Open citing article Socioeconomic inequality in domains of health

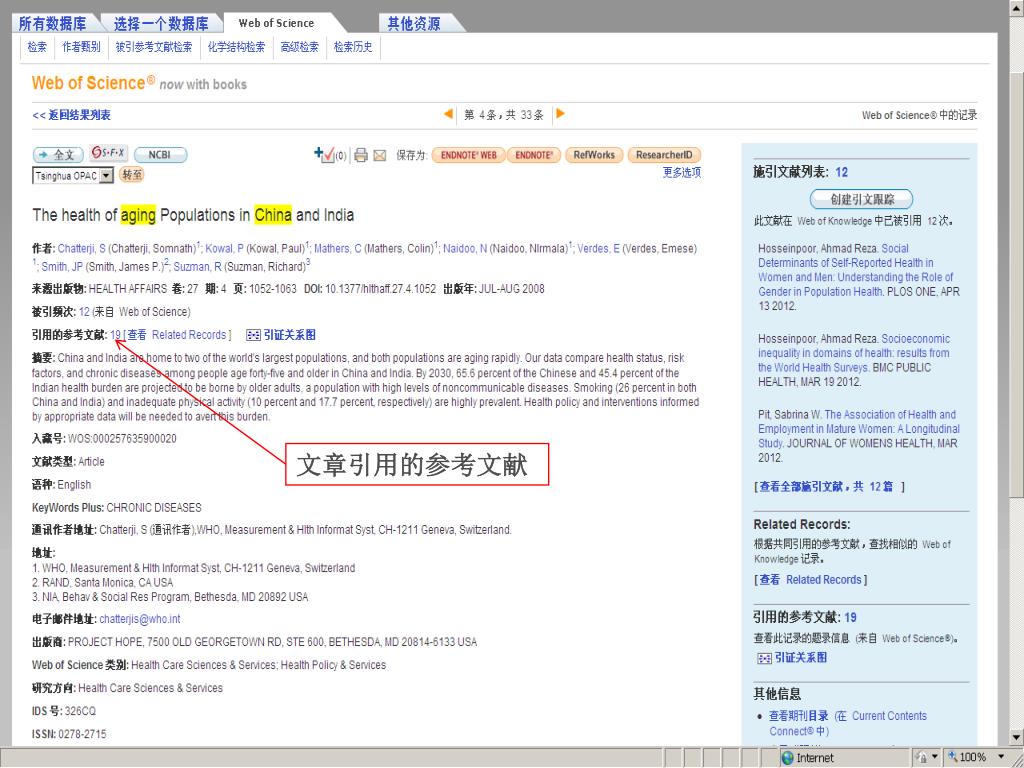tap(854, 353)
